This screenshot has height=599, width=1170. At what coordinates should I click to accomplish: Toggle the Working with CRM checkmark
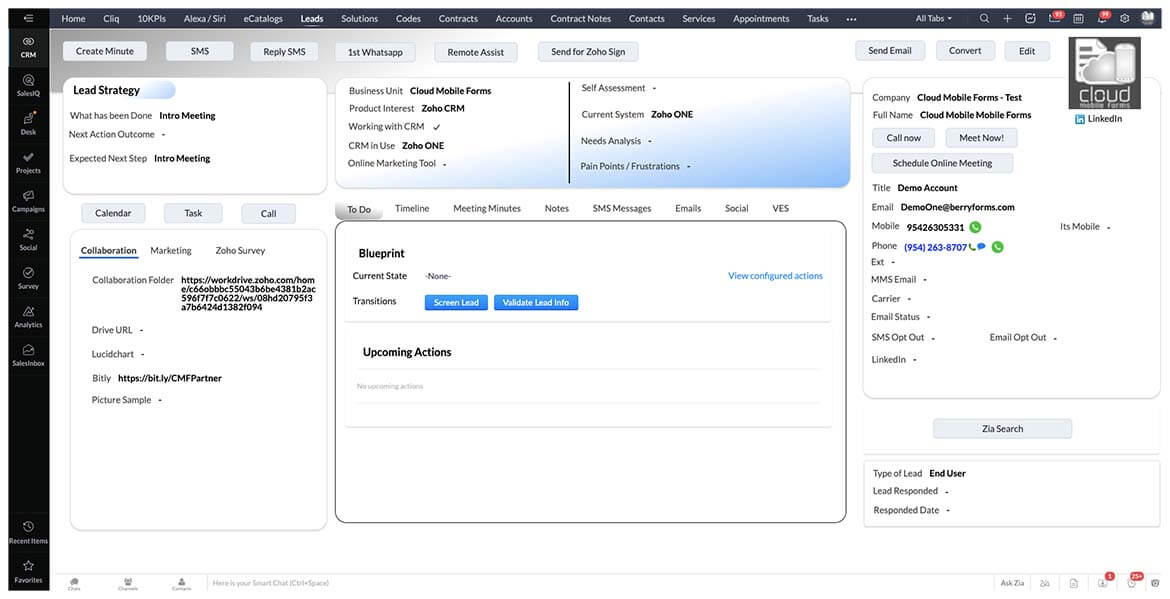click(436, 127)
